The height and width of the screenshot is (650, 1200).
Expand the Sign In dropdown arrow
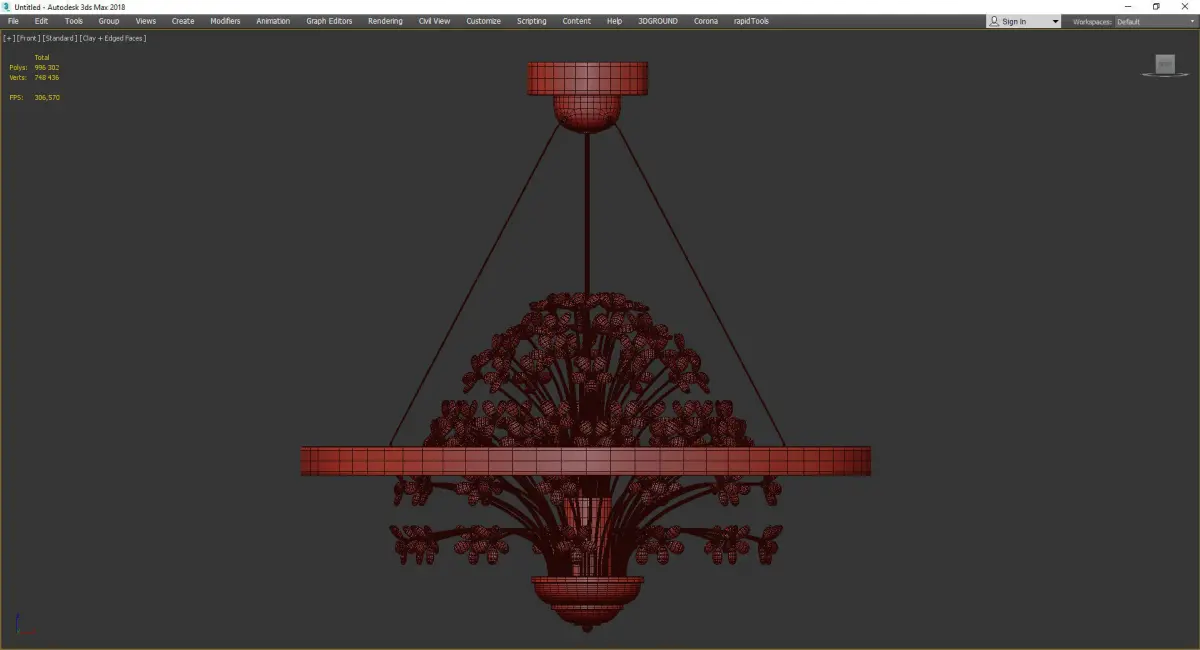point(1055,22)
